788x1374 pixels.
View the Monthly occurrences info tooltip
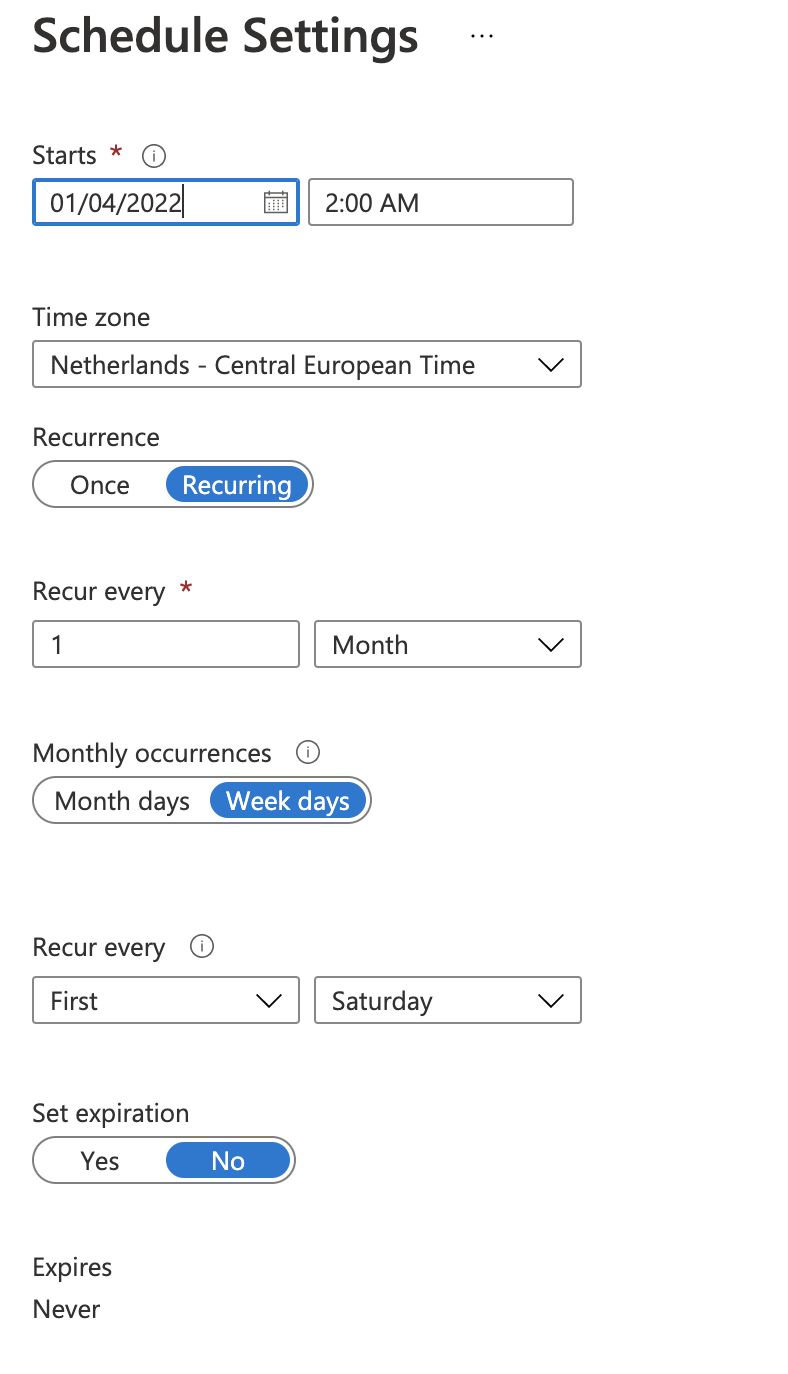(308, 752)
